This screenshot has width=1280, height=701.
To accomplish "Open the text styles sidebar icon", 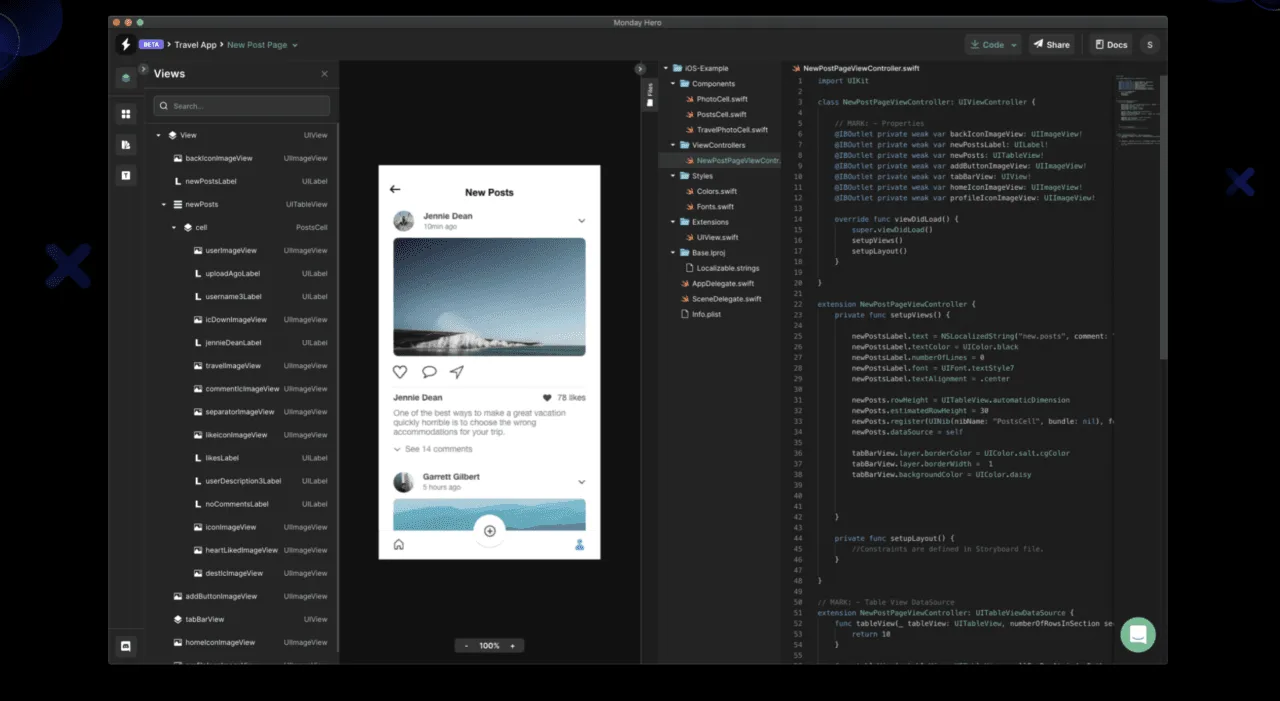I will pyautogui.click(x=126, y=175).
